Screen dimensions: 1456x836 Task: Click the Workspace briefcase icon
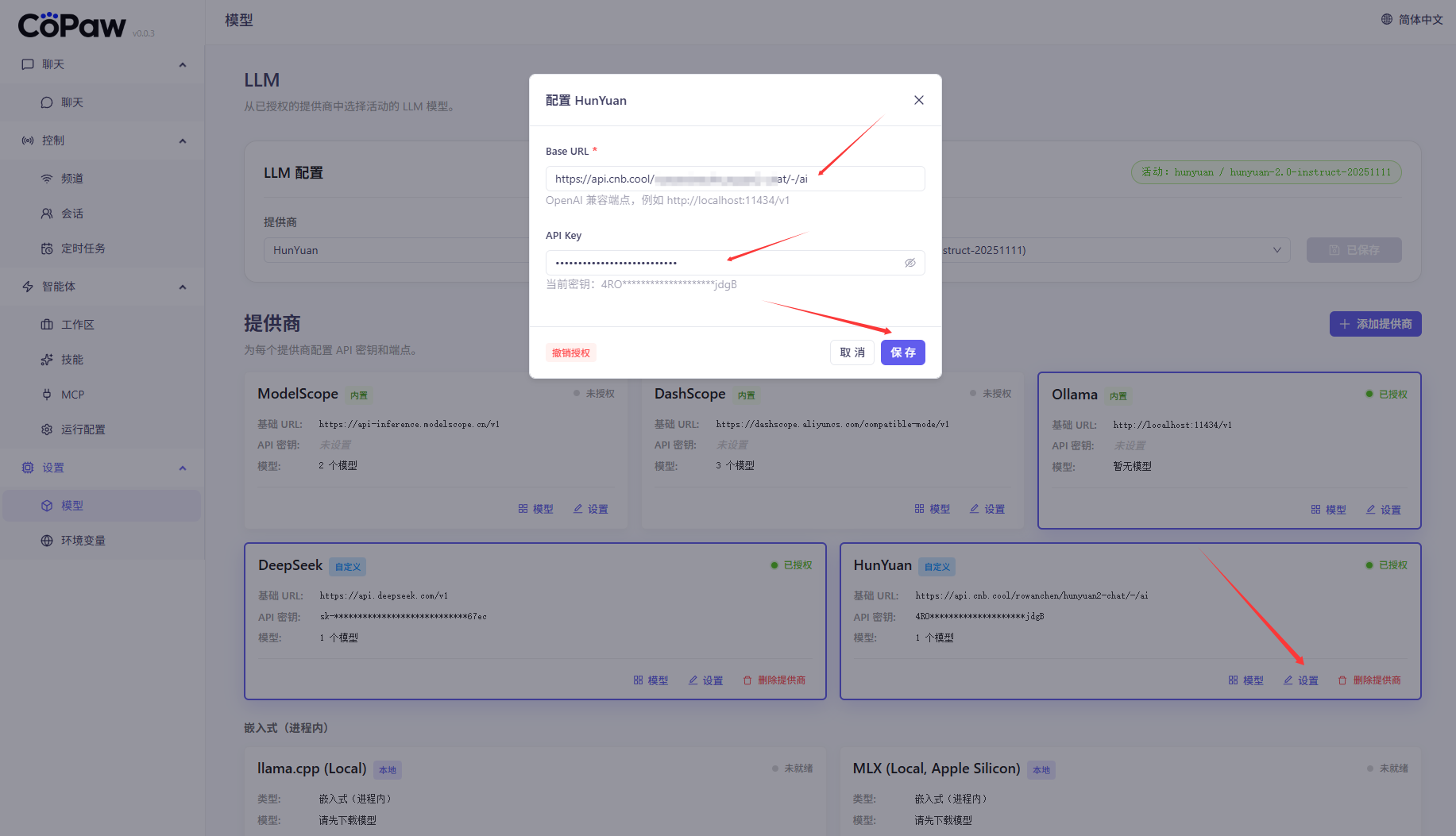47,325
